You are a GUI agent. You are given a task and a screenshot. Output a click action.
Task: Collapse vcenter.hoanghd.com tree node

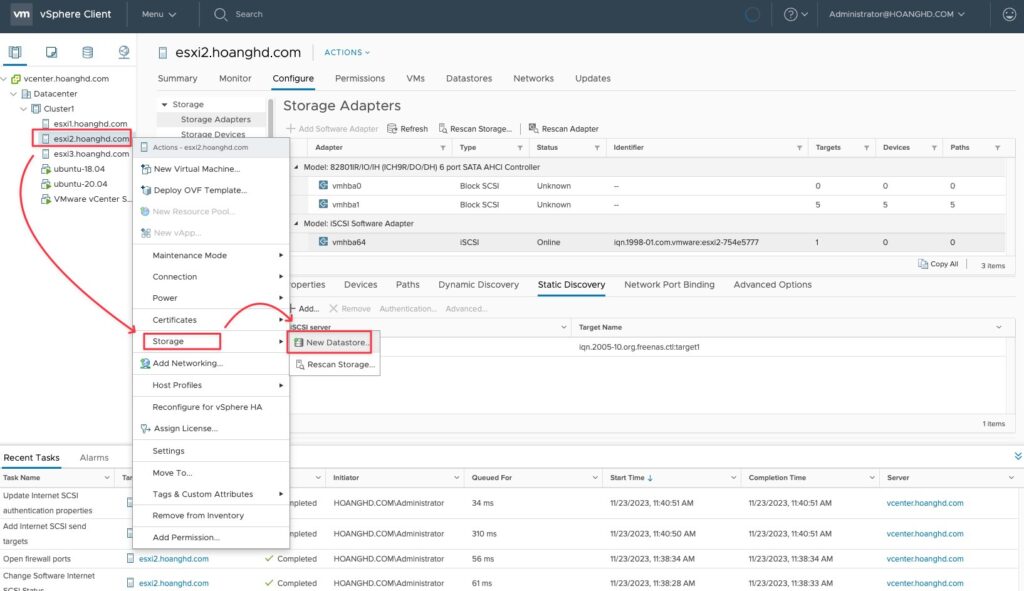click(4, 78)
